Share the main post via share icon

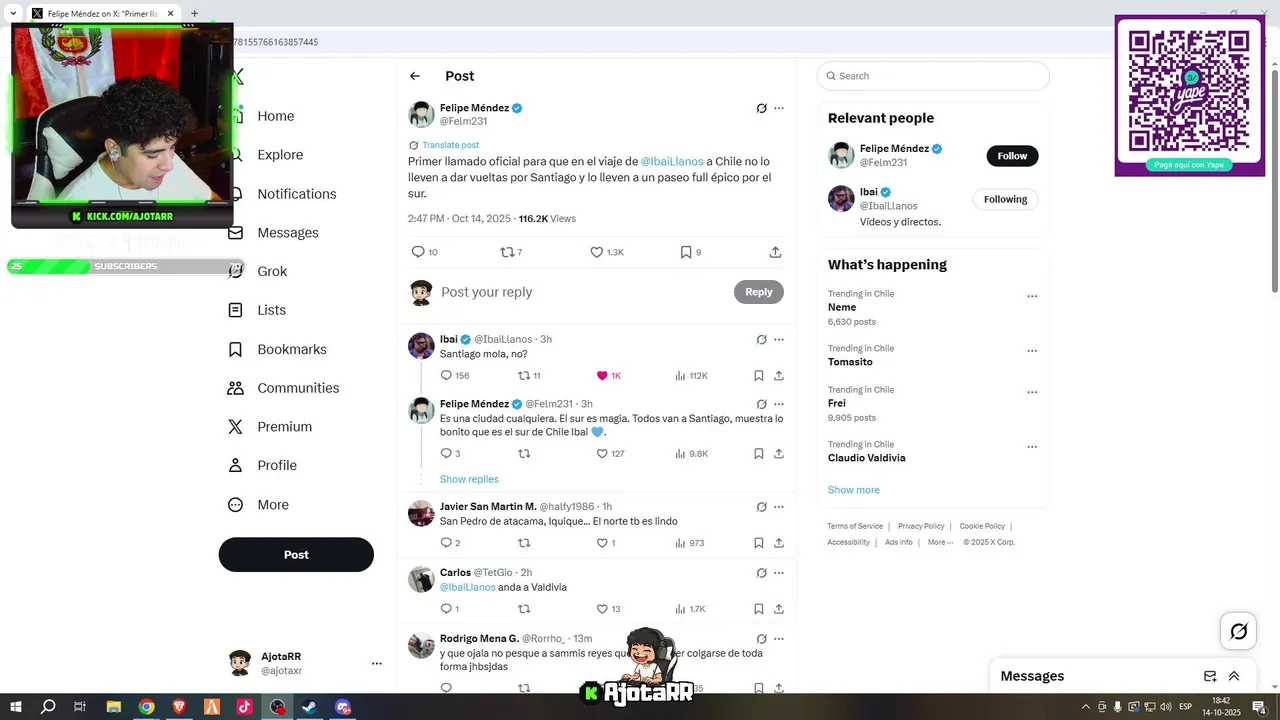(775, 252)
